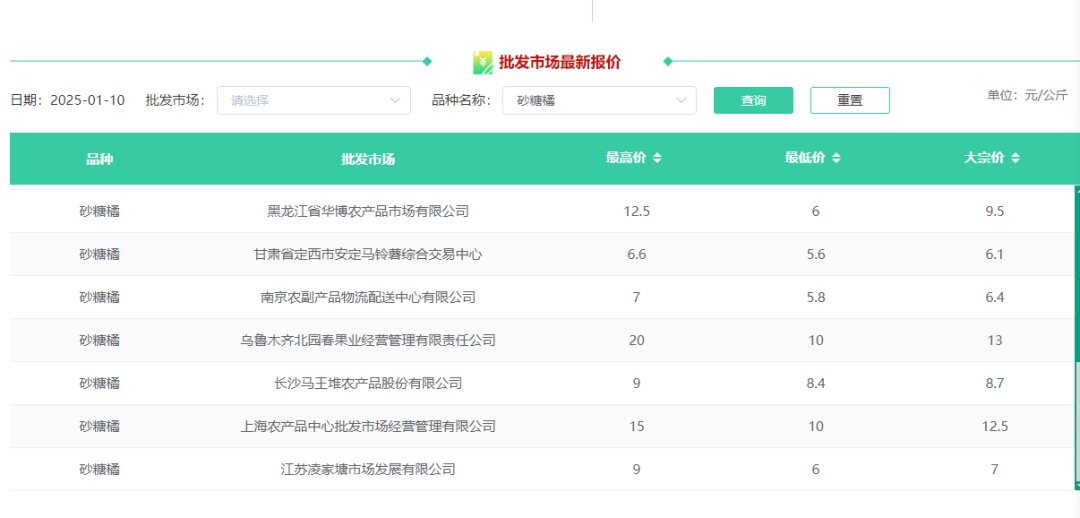Click the date value 2025-01-10
This screenshot has width=1080, height=518.
click(87, 100)
